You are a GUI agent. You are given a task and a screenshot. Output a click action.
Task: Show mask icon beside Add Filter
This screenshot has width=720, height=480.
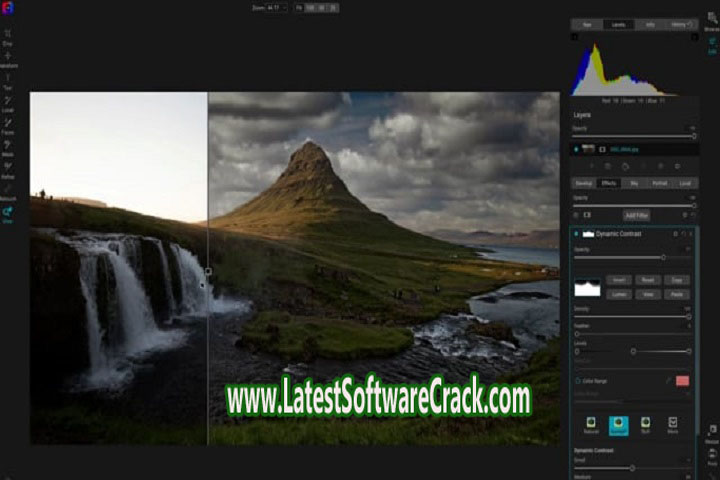[587, 215]
